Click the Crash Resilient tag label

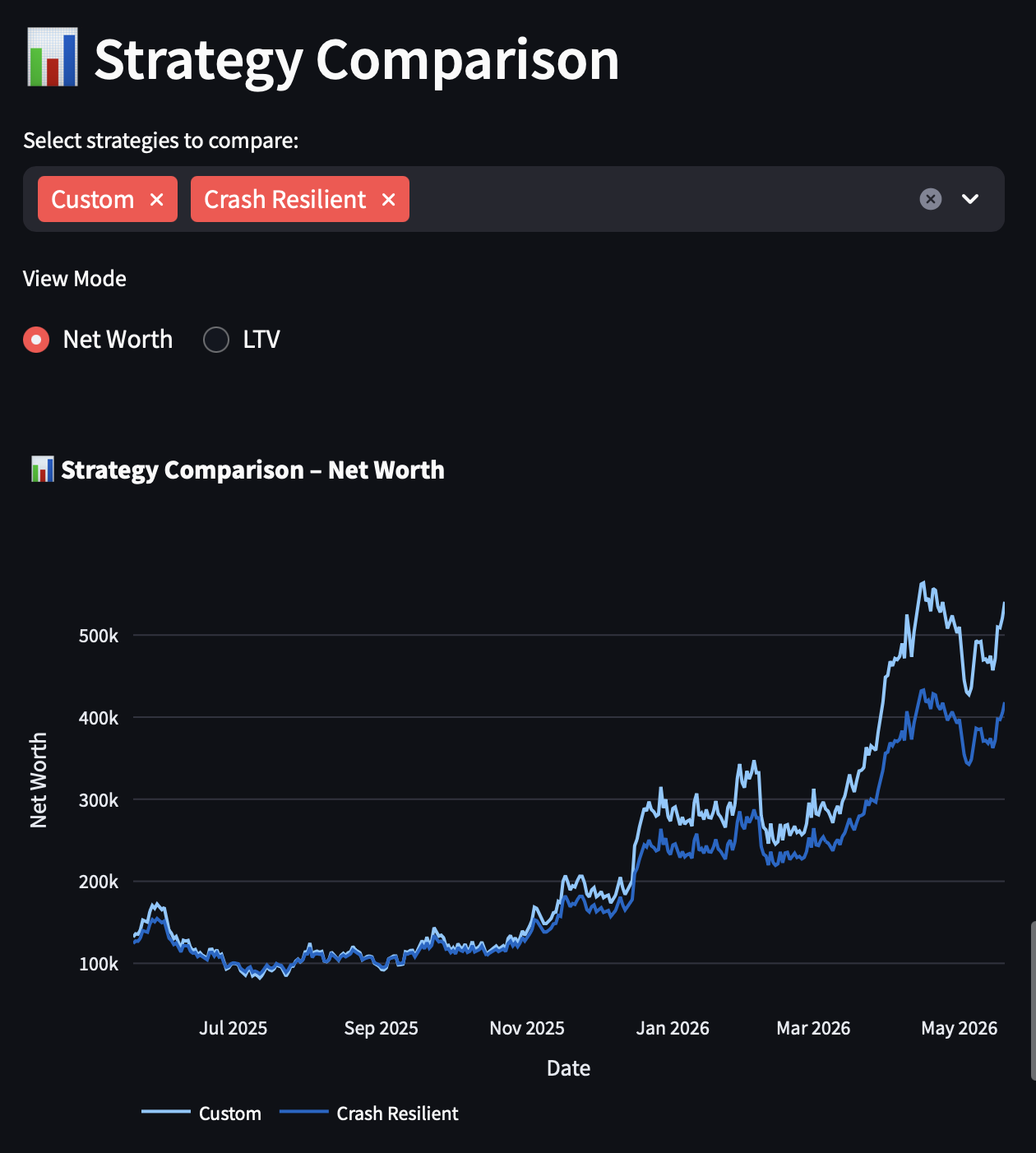click(284, 200)
